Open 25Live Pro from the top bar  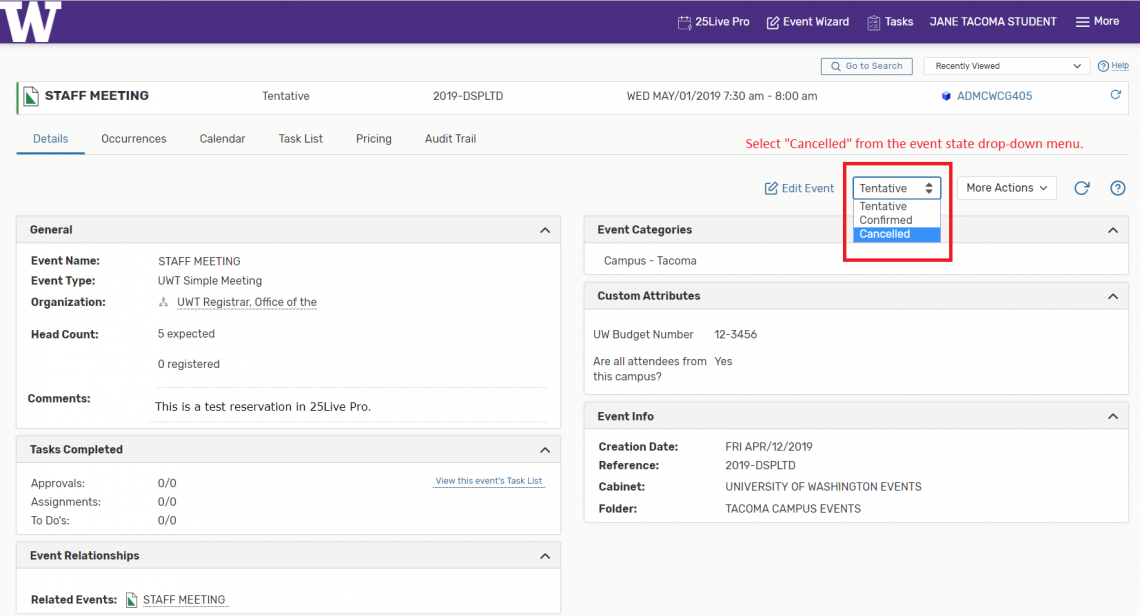click(x=713, y=22)
